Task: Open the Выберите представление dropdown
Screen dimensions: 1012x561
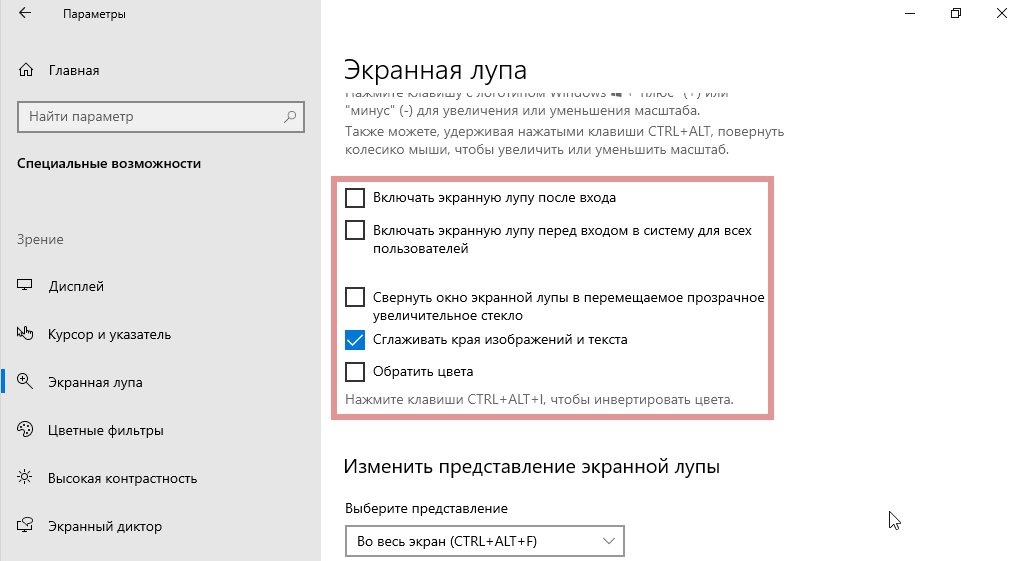Action: (x=484, y=541)
